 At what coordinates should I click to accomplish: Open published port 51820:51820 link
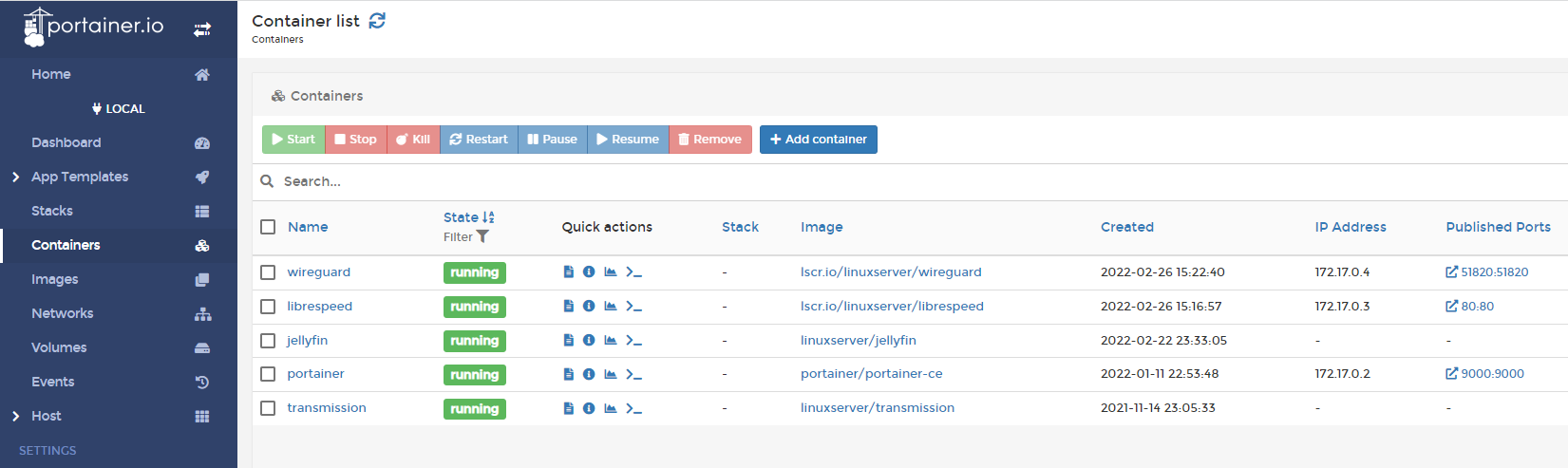(x=1487, y=272)
